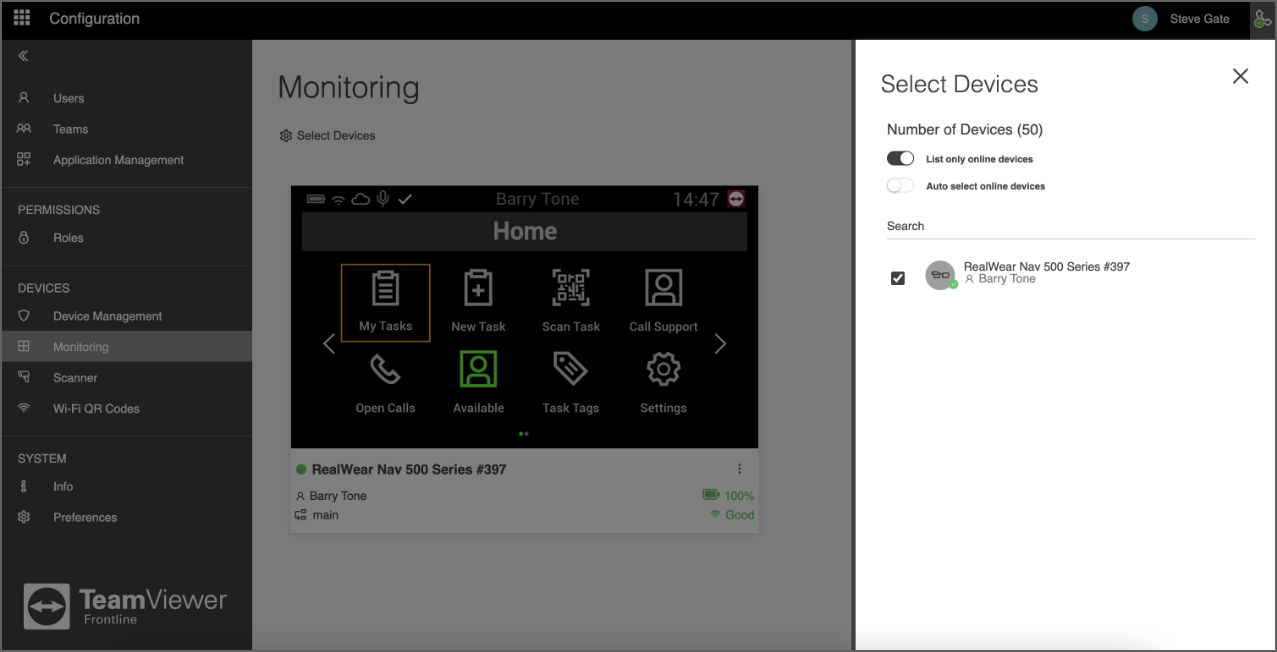Click the Open Calls phone icon
The image size is (1277, 652).
coord(385,370)
